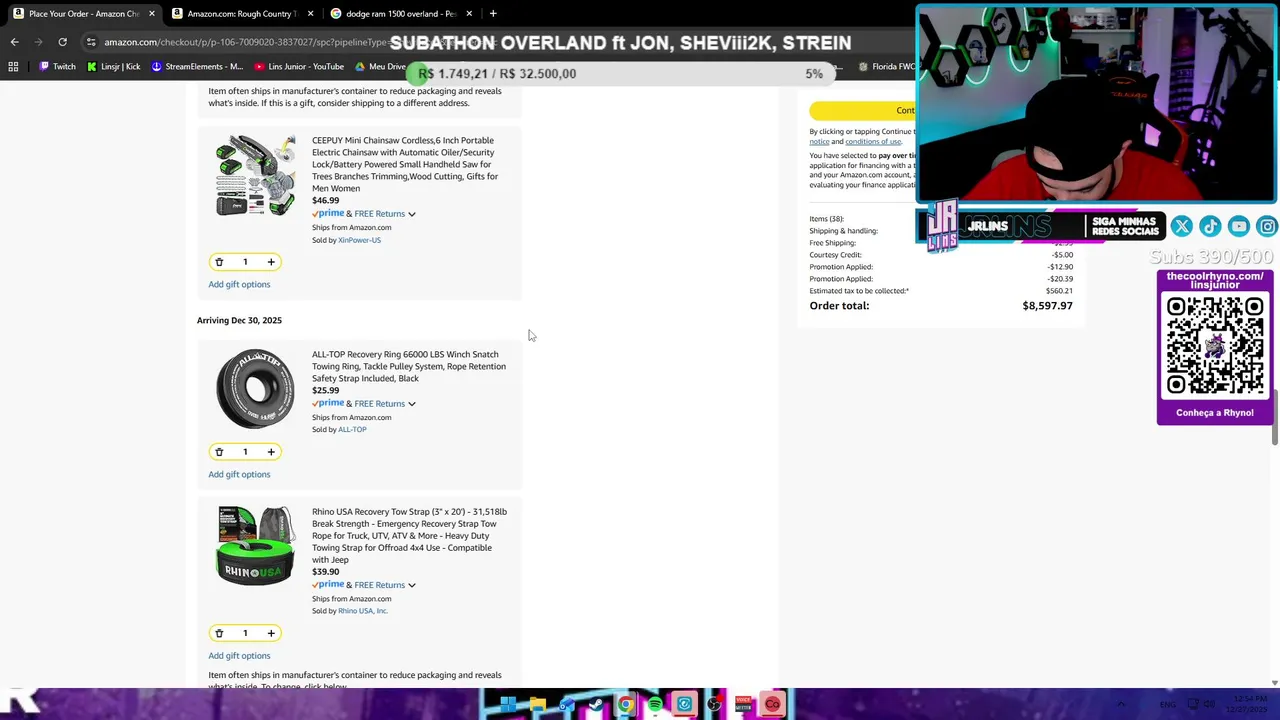The height and width of the screenshot is (720, 1280).
Task: Open the Chrome apps grid shortcut
Action: point(13,67)
